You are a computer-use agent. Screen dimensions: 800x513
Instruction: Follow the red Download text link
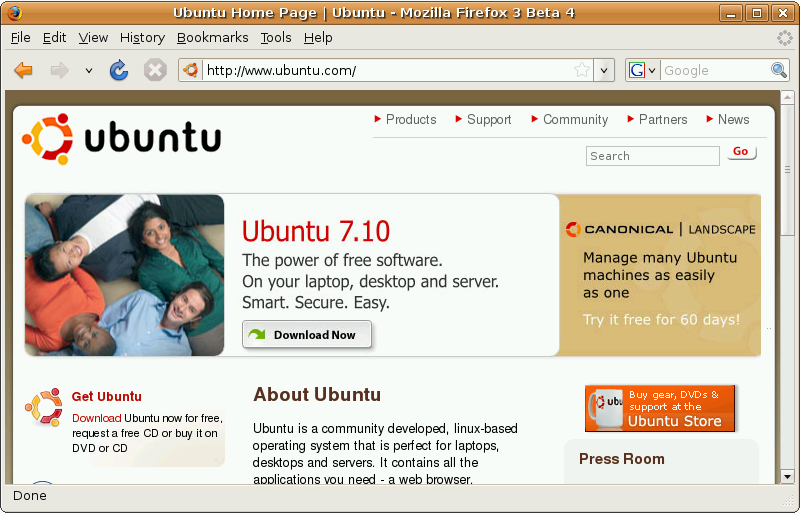coord(96,418)
